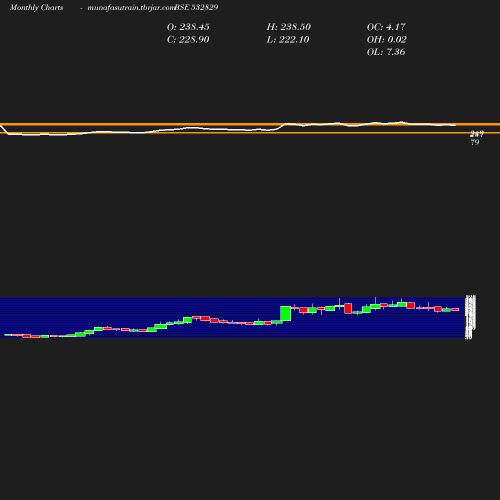Click the munafasutra.com site label
Image resolution: width=500 pixels, height=500 pixels.
[x=130, y=7]
